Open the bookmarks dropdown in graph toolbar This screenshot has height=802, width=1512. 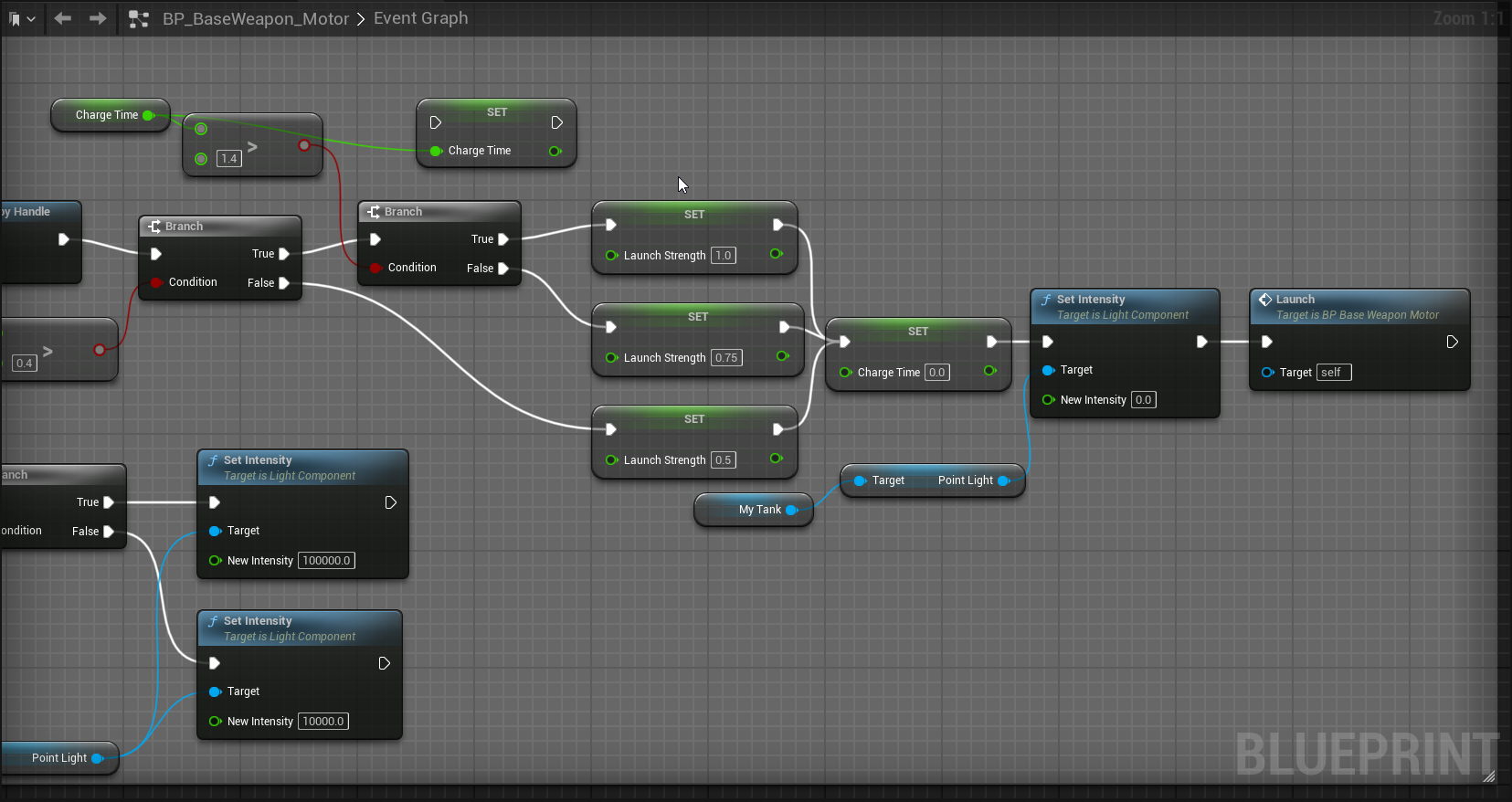click(22, 18)
